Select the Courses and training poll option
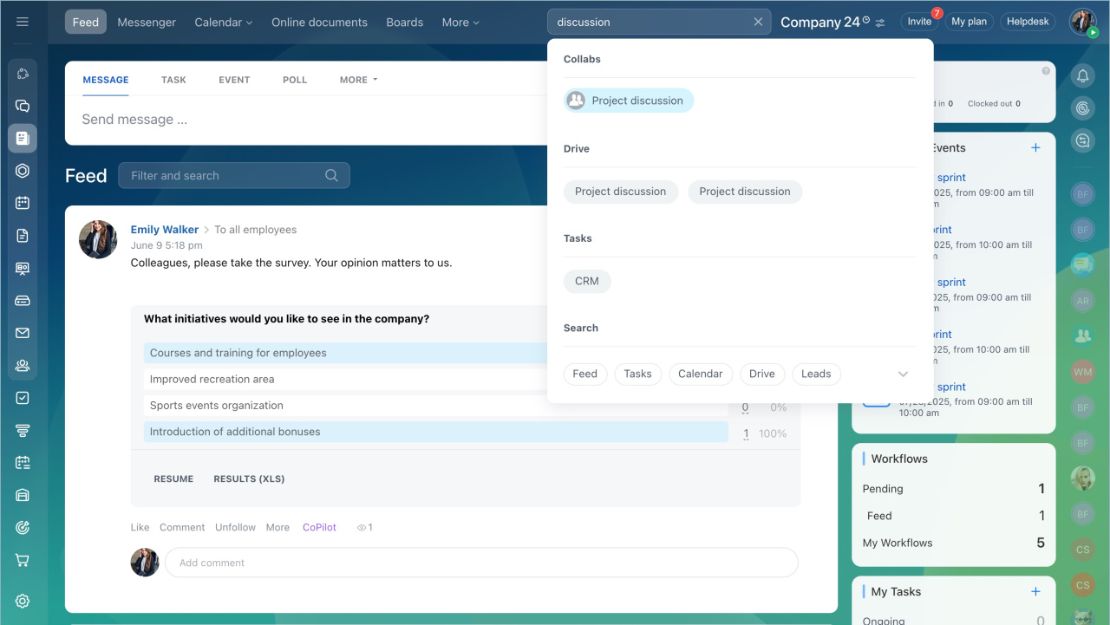Viewport: 1110px width, 625px height. pyautogui.click(x=238, y=352)
